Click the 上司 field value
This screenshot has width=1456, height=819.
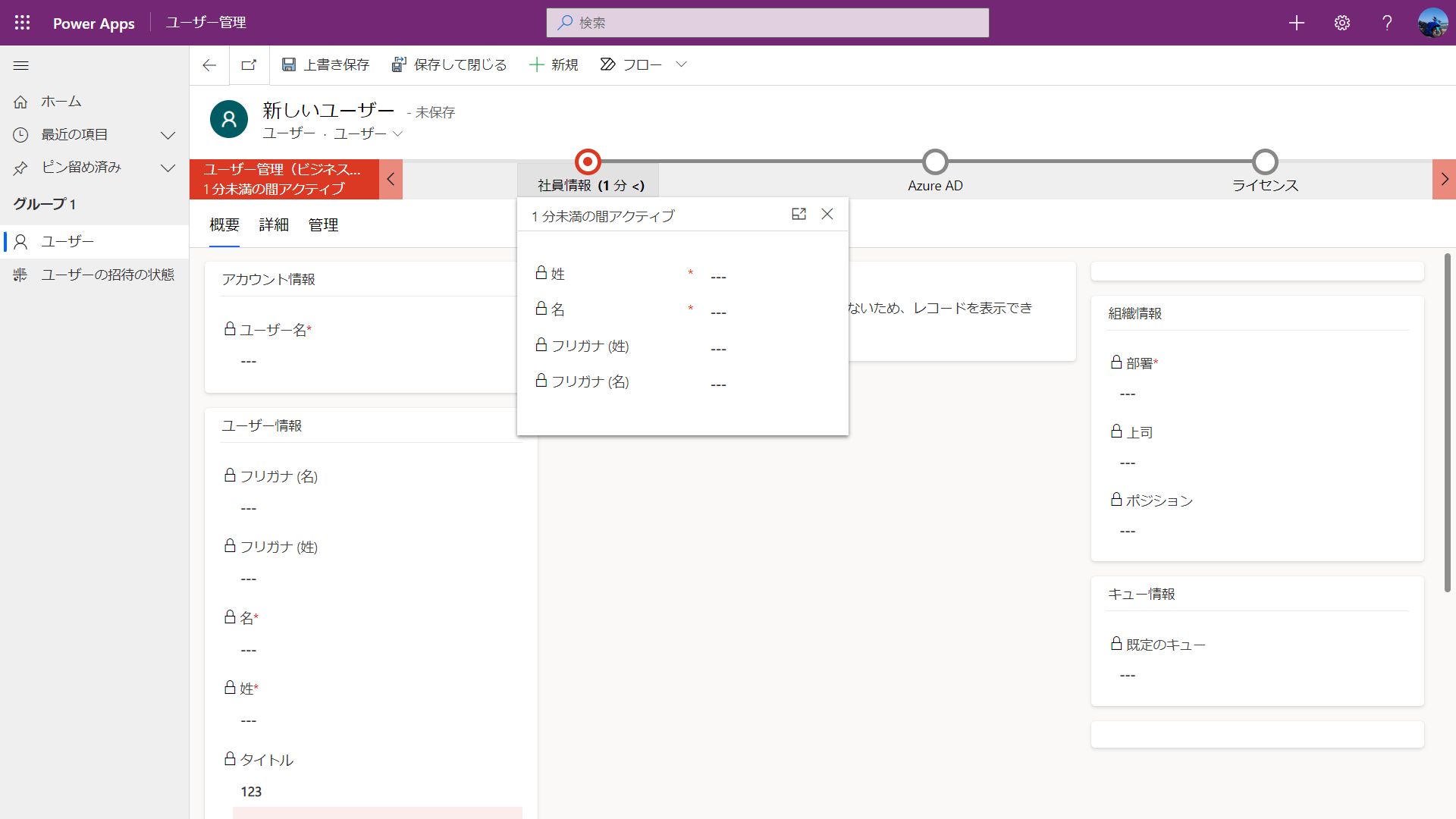click(1260, 463)
